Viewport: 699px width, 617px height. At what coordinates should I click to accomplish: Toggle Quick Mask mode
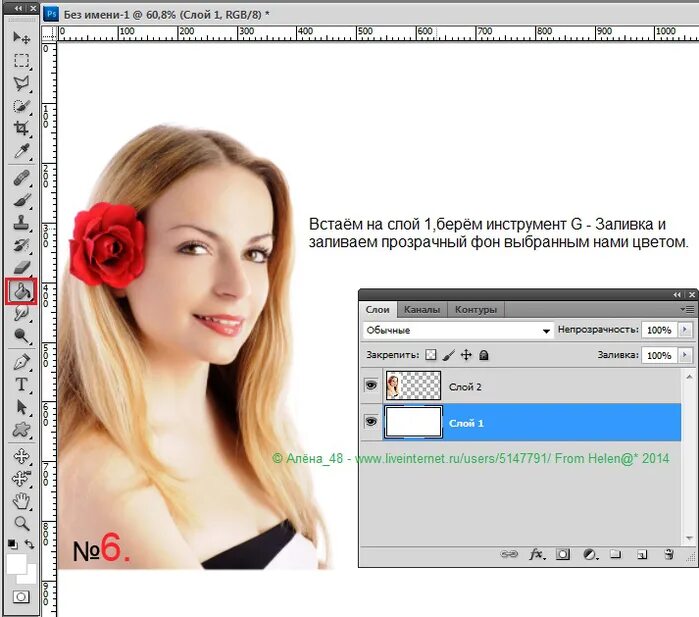(x=21, y=597)
